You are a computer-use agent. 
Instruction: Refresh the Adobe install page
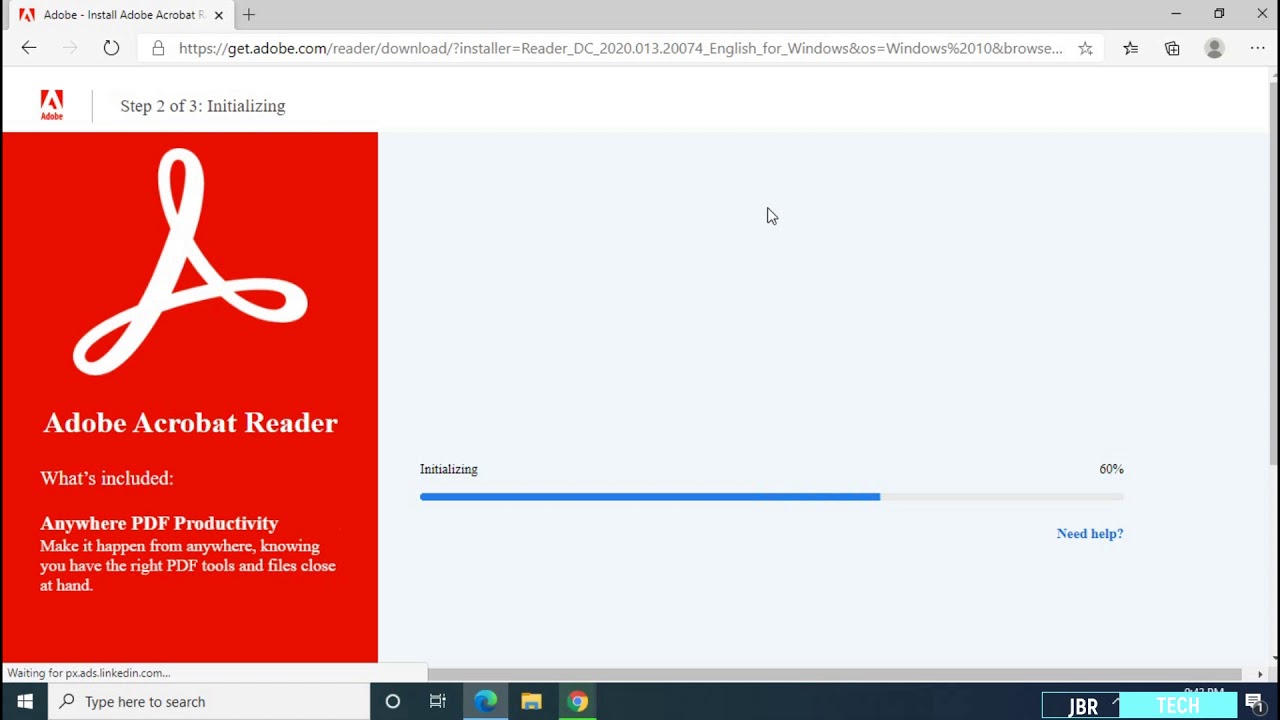click(x=111, y=48)
